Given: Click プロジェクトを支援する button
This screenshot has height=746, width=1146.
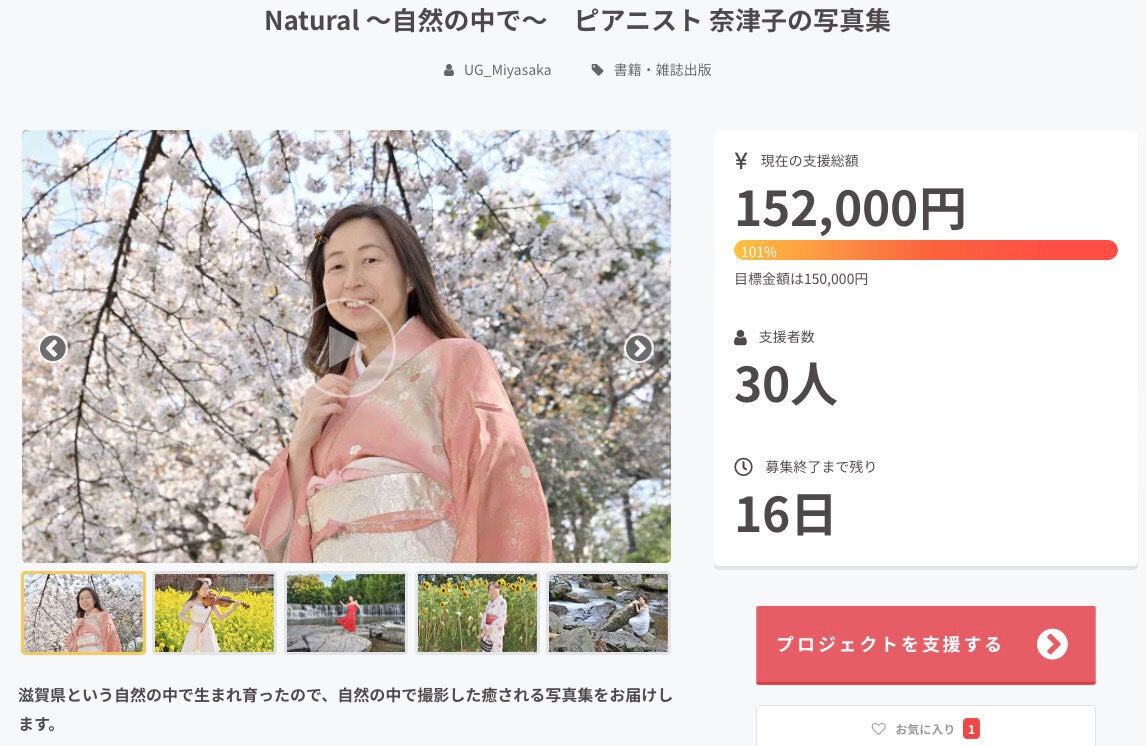Looking at the screenshot, I should (925, 644).
